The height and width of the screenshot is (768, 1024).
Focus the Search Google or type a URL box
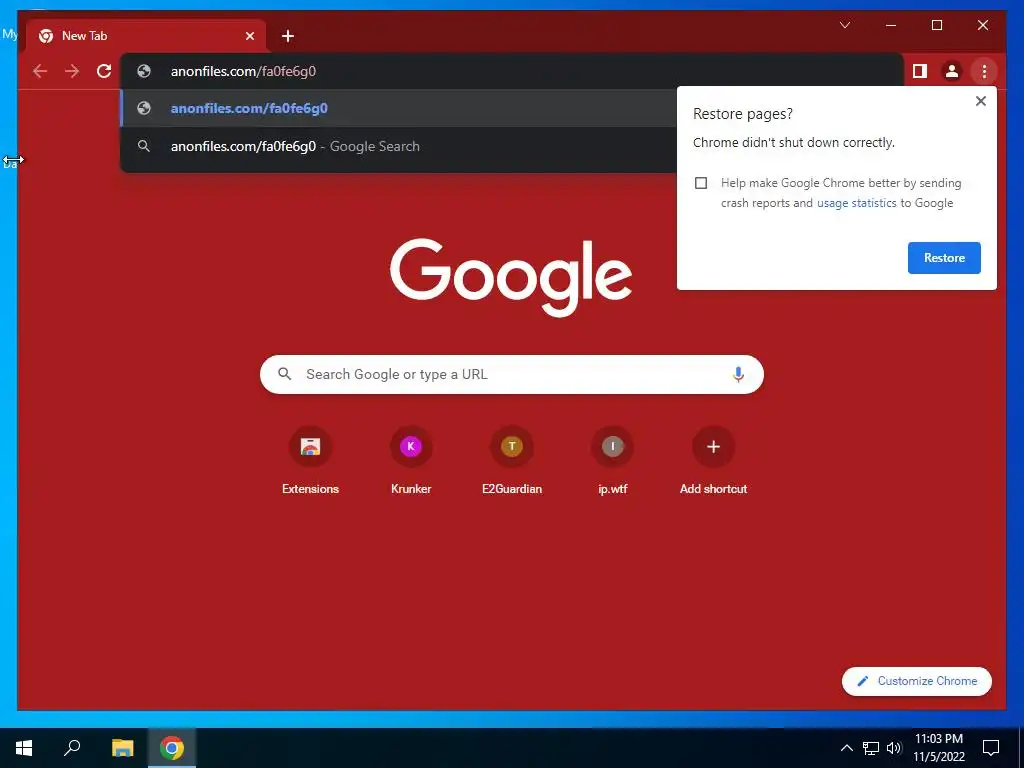(x=511, y=374)
